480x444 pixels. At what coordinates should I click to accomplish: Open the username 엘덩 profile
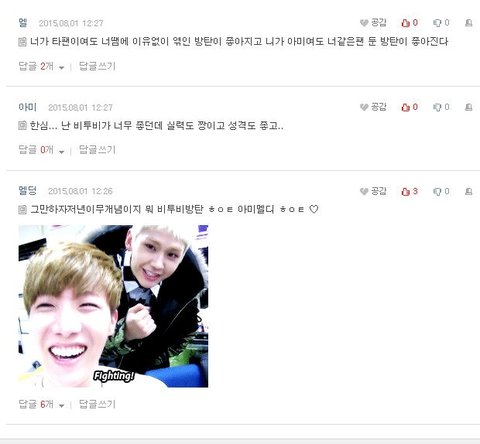[27, 191]
